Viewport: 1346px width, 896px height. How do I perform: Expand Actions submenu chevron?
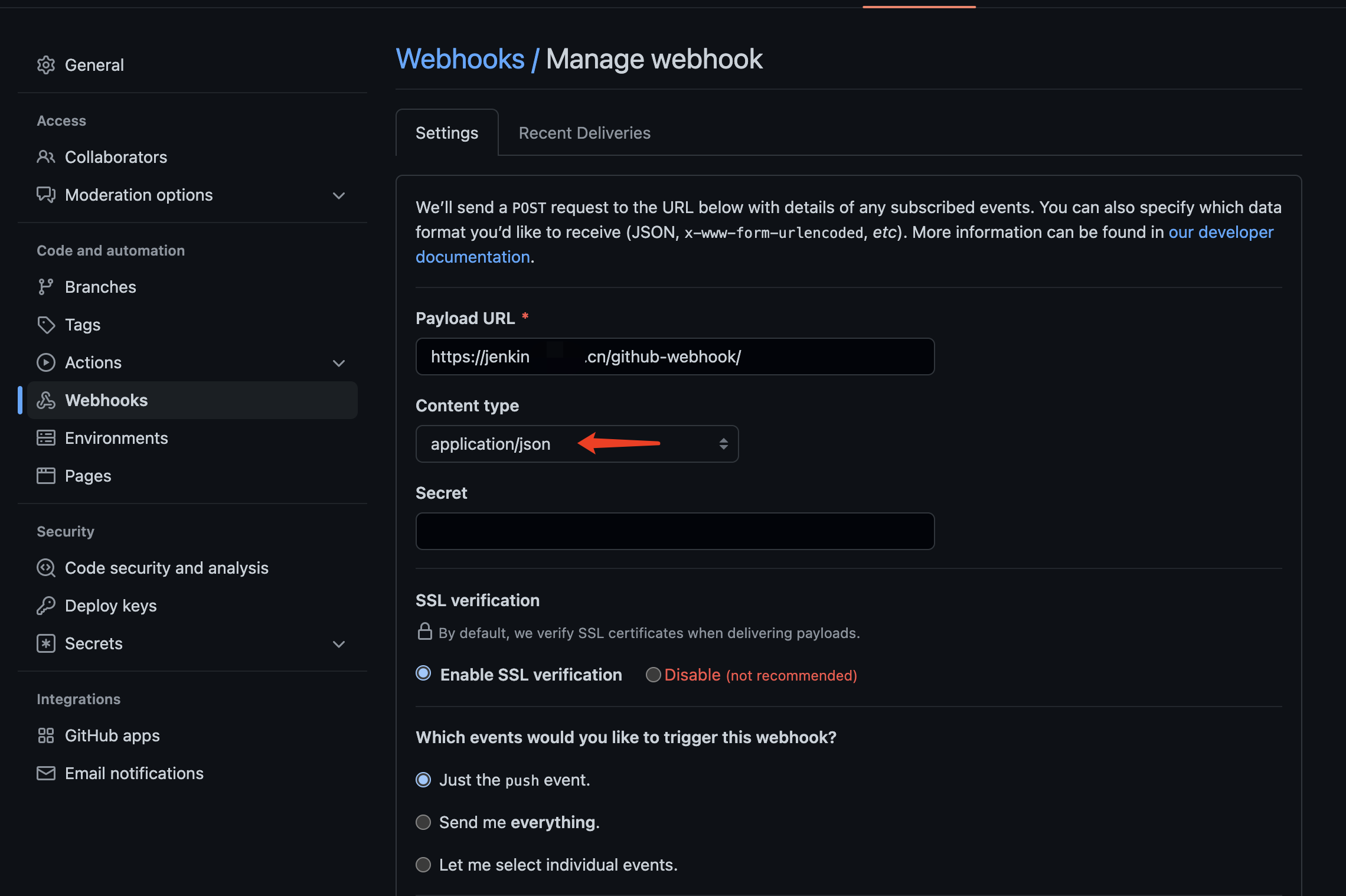click(x=339, y=363)
